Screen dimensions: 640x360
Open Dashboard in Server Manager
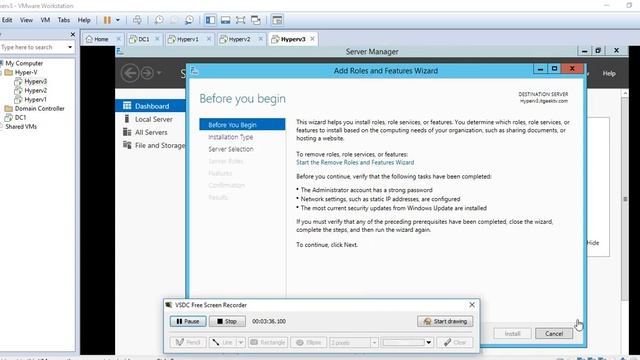coord(150,106)
